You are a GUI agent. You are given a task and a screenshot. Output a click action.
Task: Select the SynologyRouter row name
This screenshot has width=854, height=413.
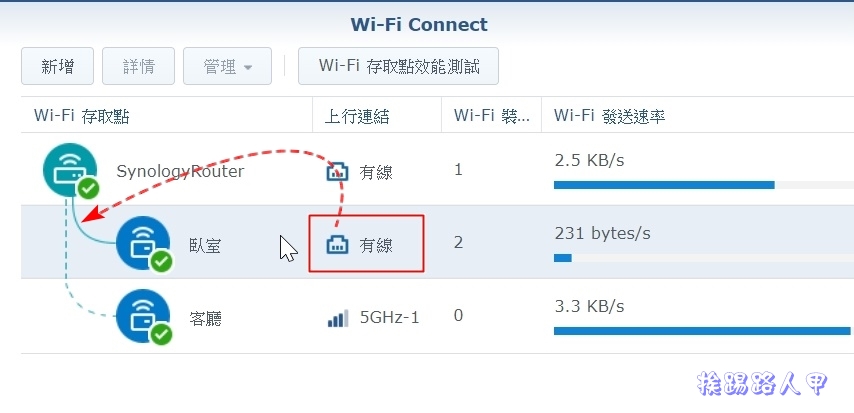180,172
